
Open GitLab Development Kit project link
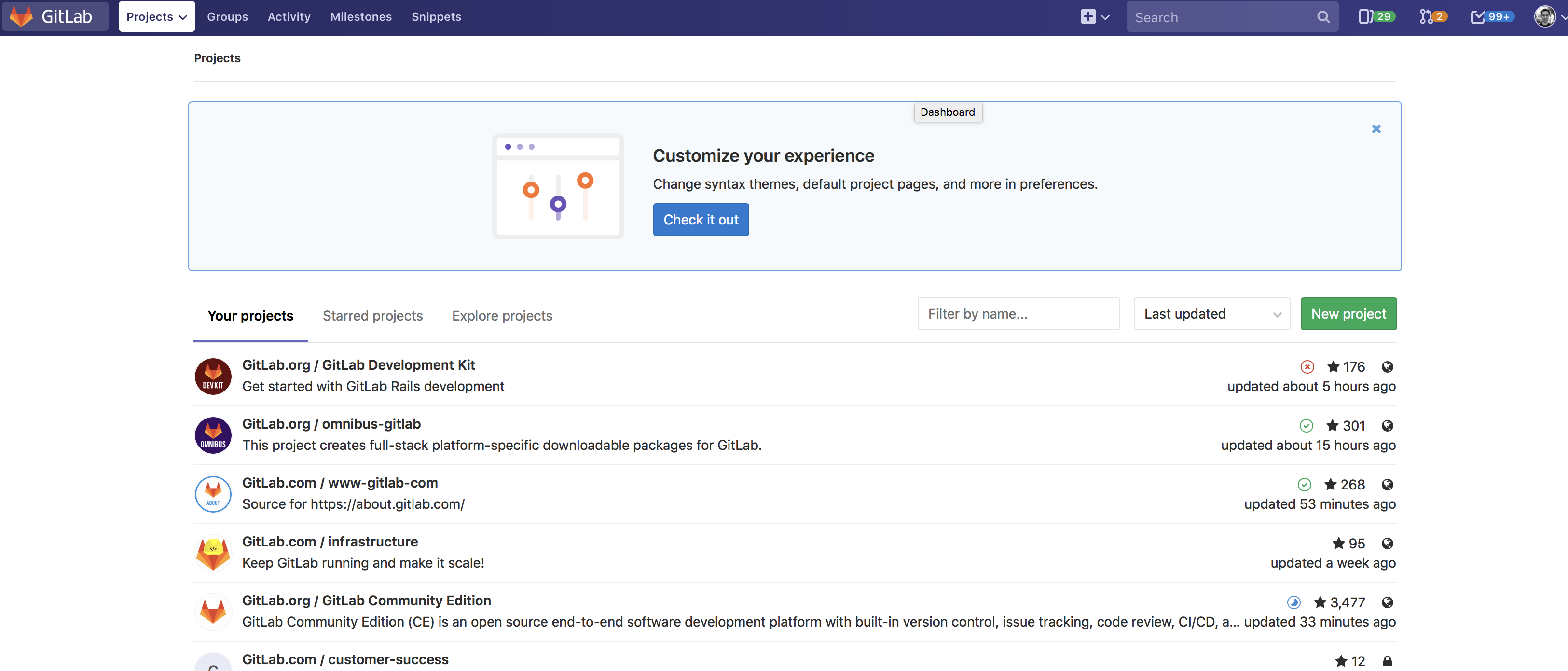click(358, 365)
